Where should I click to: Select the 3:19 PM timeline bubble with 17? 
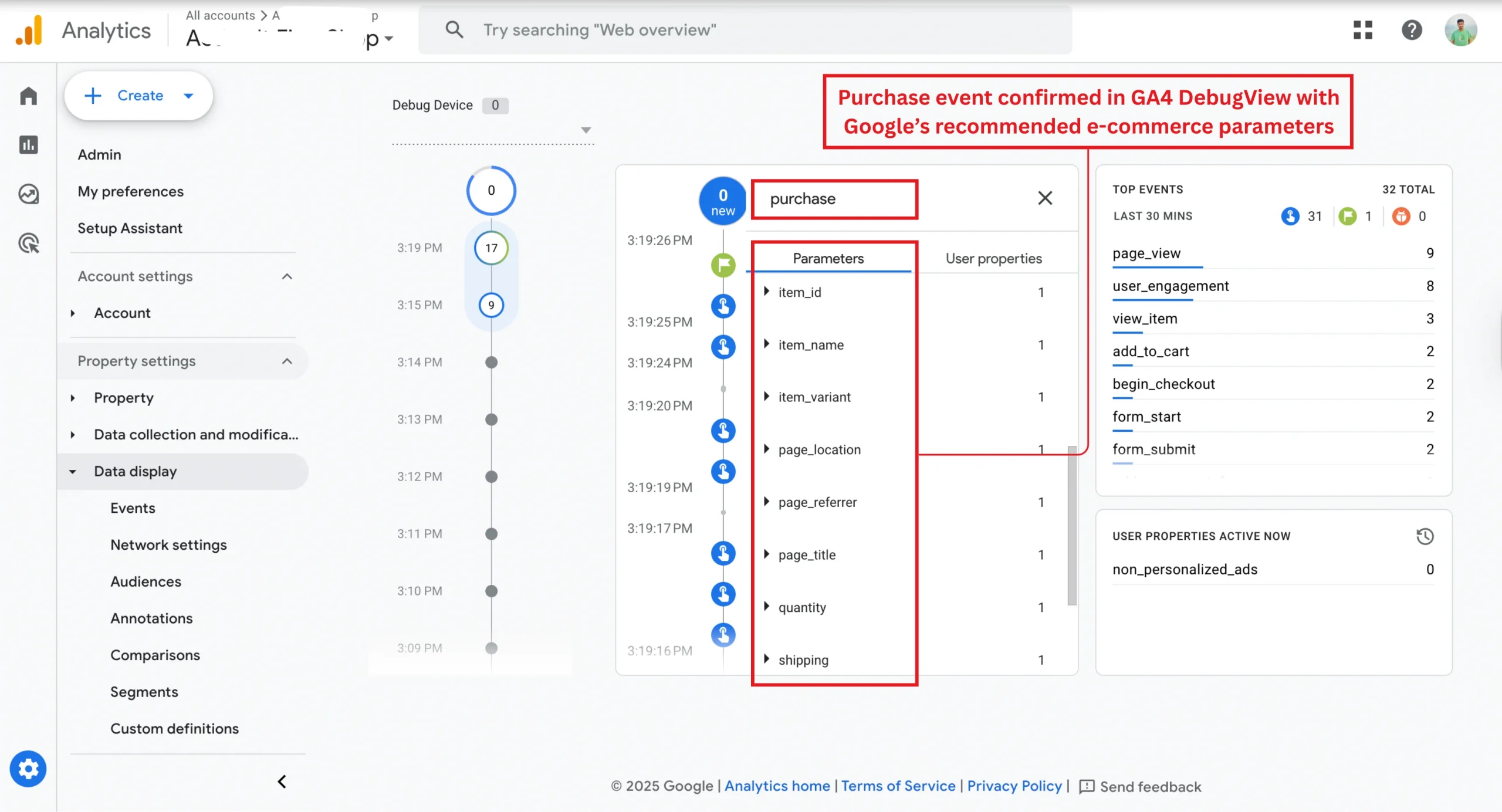[491, 248]
